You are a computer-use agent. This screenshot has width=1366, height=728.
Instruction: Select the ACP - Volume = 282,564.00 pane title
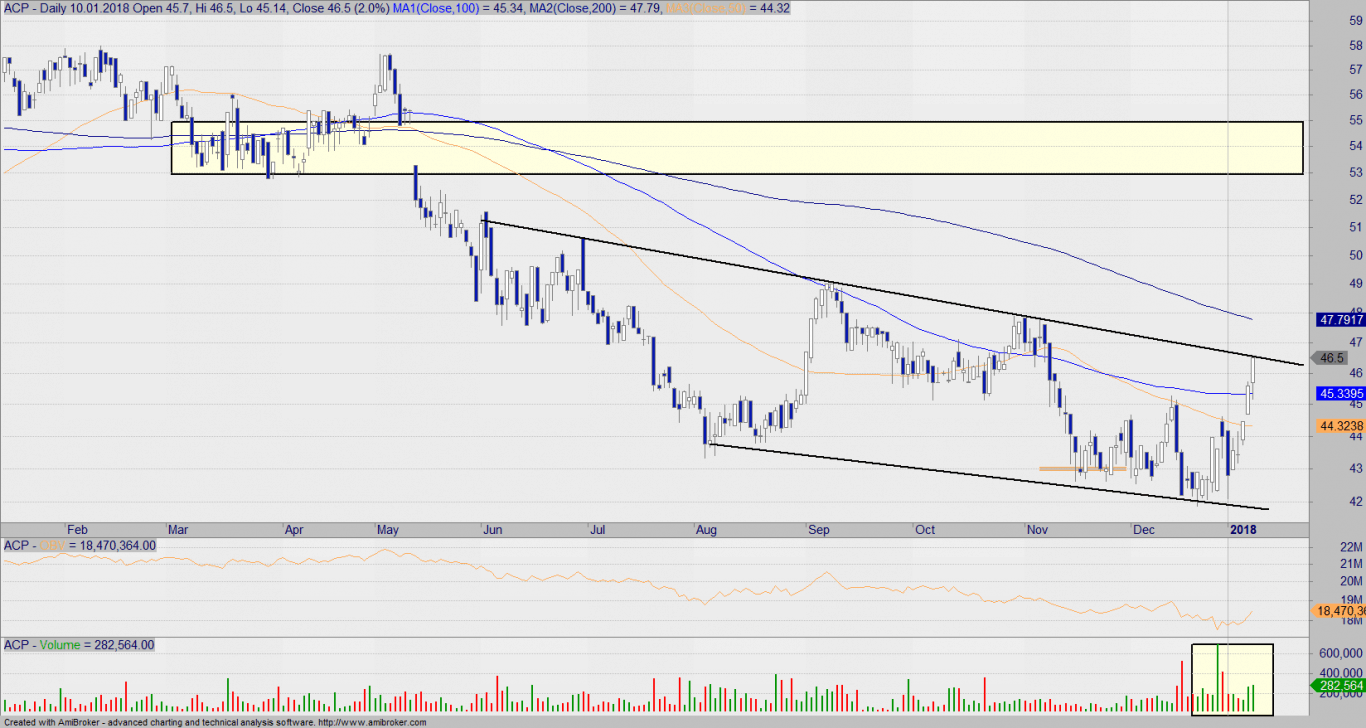point(79,645)
